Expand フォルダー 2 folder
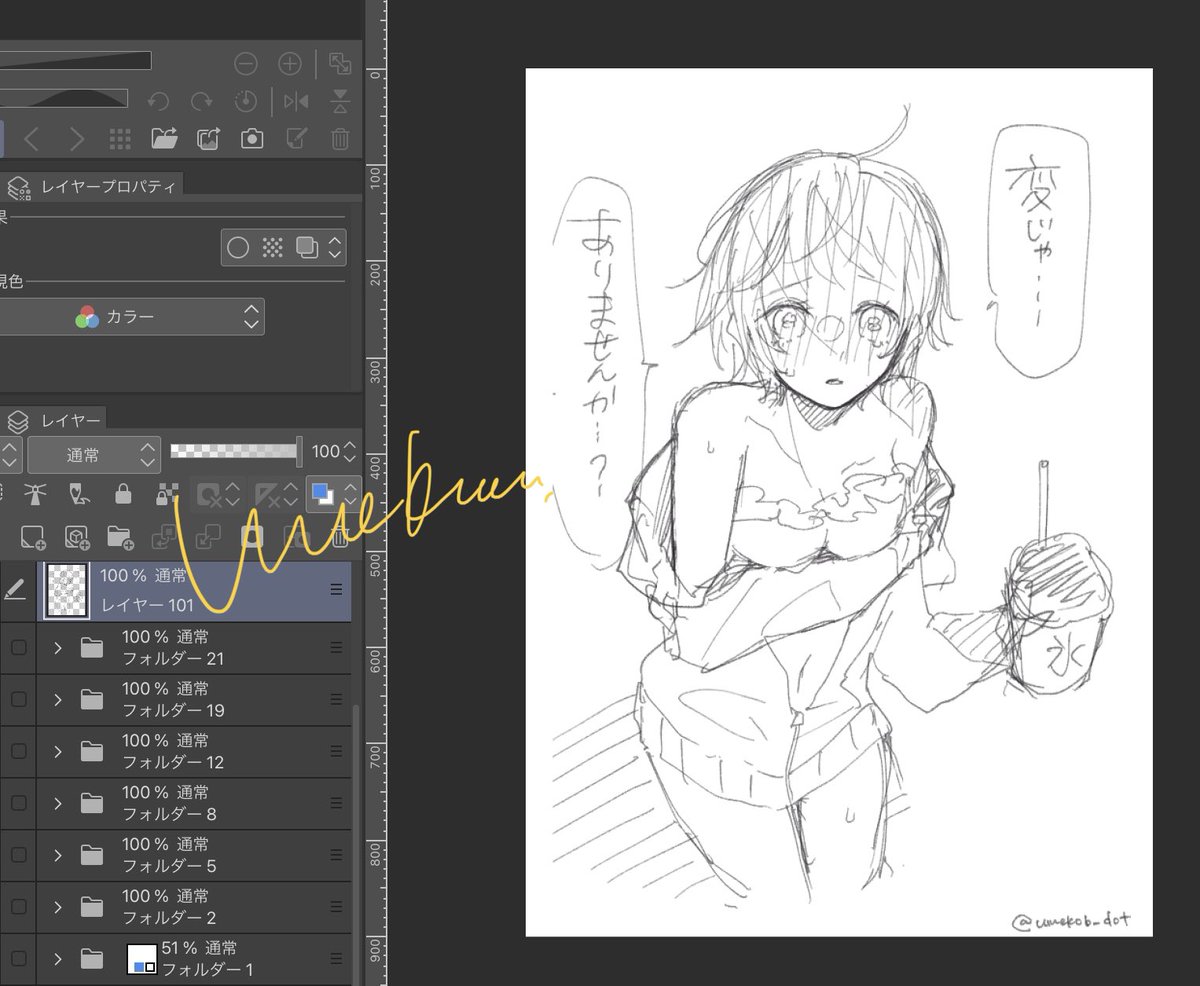This screenshot has width=1200, height=986. (58, 907)
